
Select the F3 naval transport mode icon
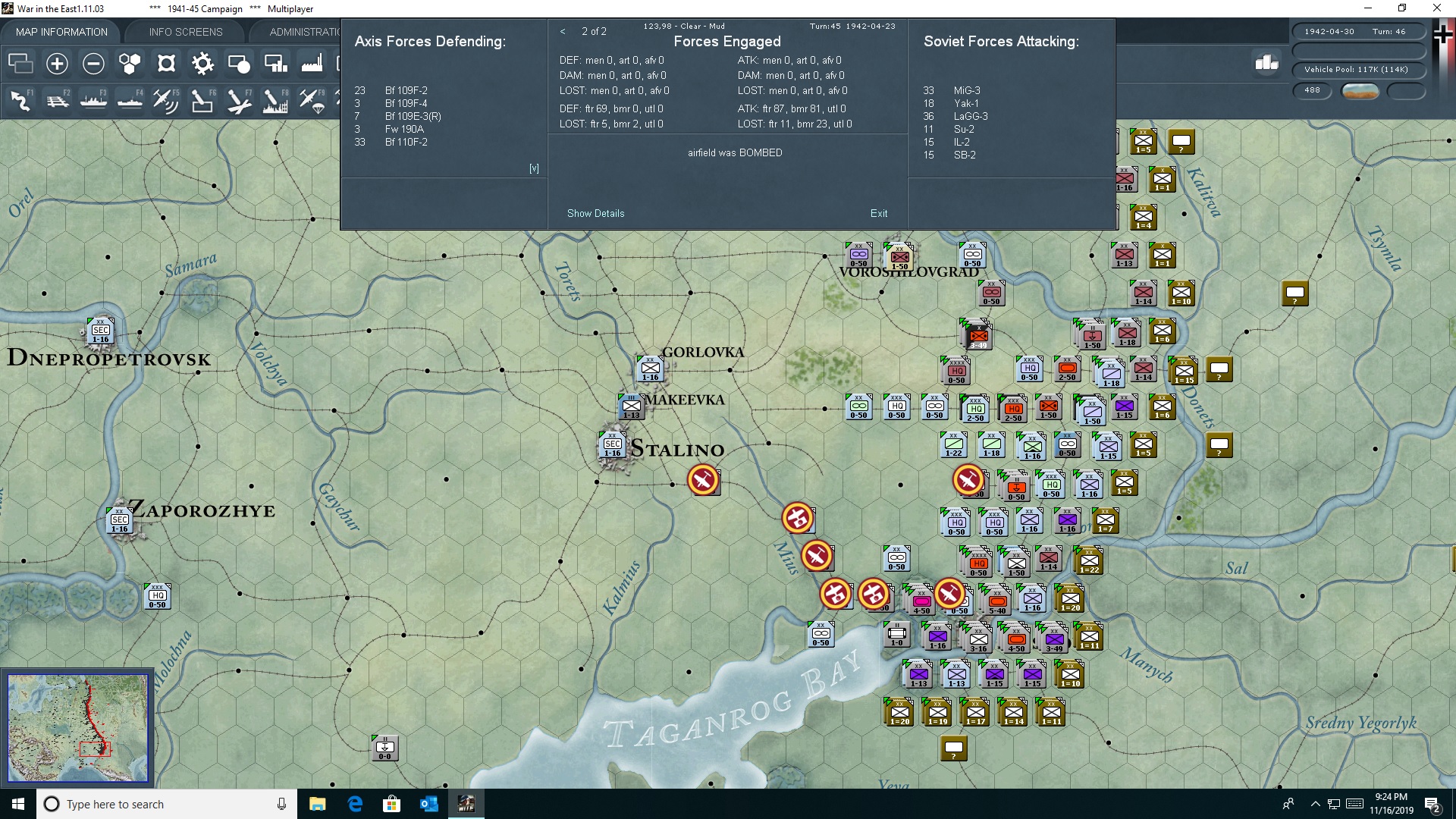[x=93, y=101]
